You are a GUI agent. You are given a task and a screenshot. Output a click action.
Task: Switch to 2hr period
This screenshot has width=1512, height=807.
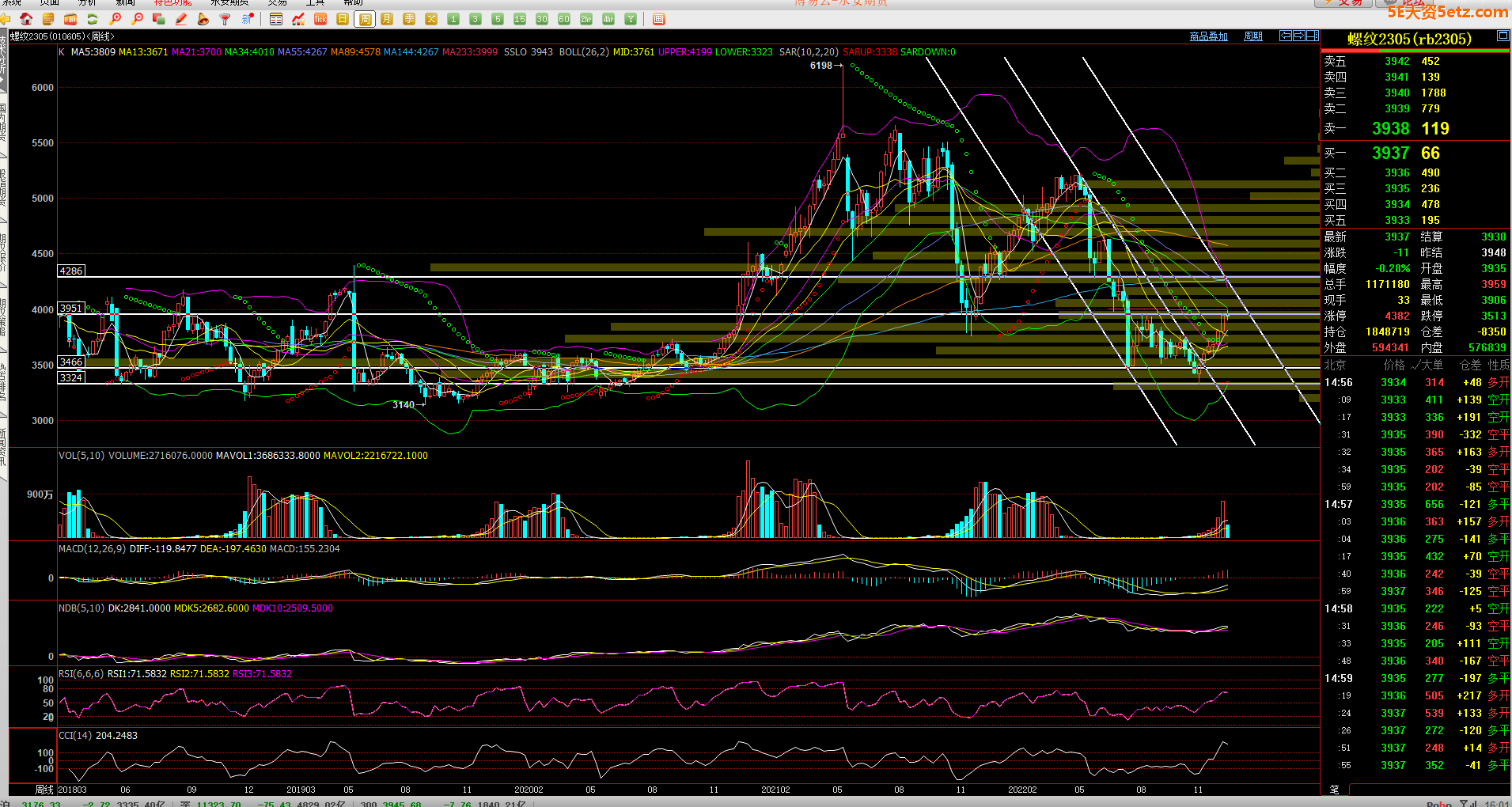click(586, 19)
